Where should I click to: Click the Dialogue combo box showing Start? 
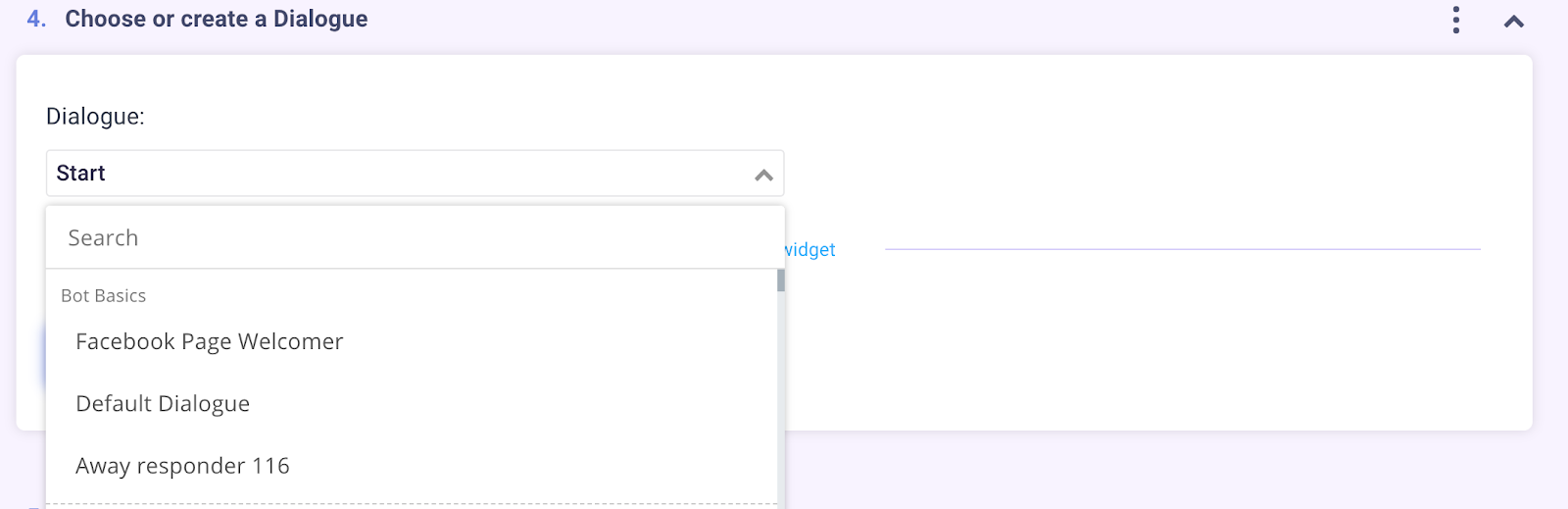click(x=415, y=173)
